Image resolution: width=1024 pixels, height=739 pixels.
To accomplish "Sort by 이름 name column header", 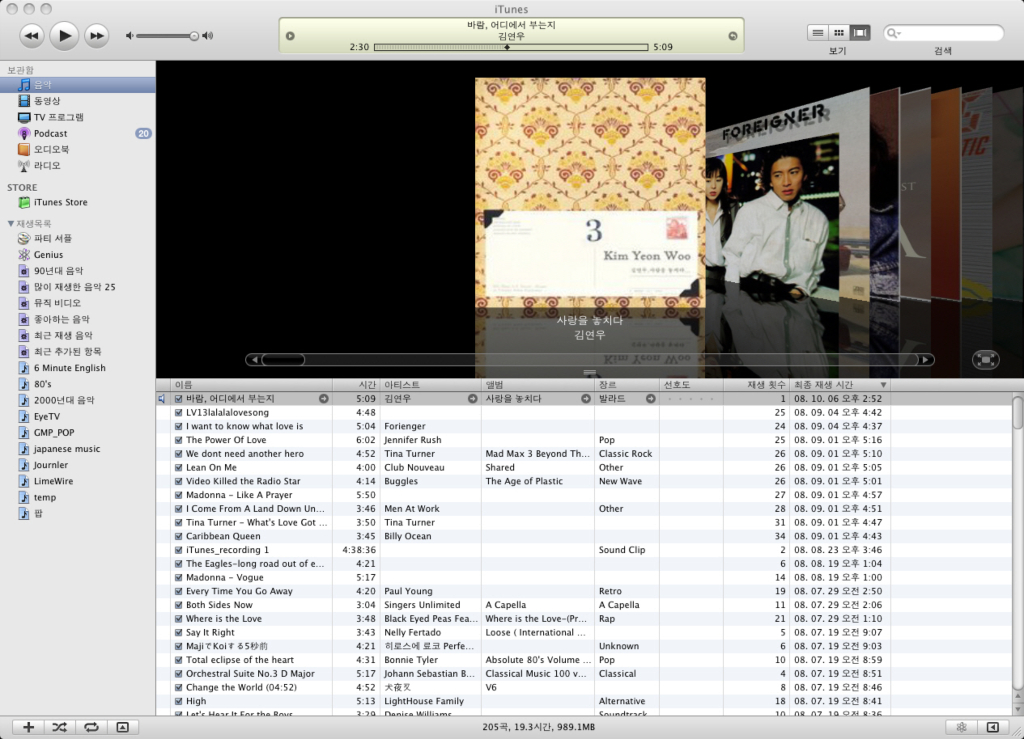I will pos(251,385).
